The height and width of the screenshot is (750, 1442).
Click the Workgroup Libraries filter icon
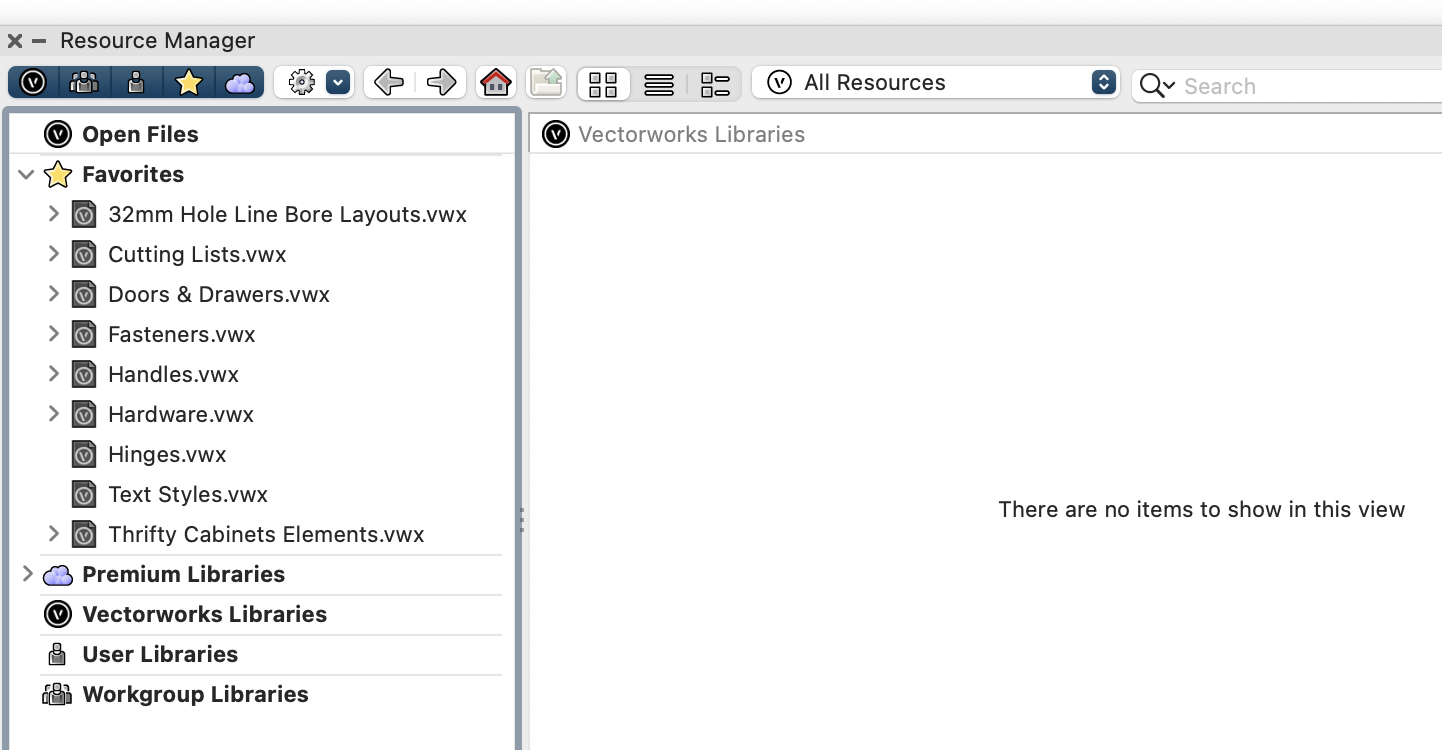[x=84, y=82]
